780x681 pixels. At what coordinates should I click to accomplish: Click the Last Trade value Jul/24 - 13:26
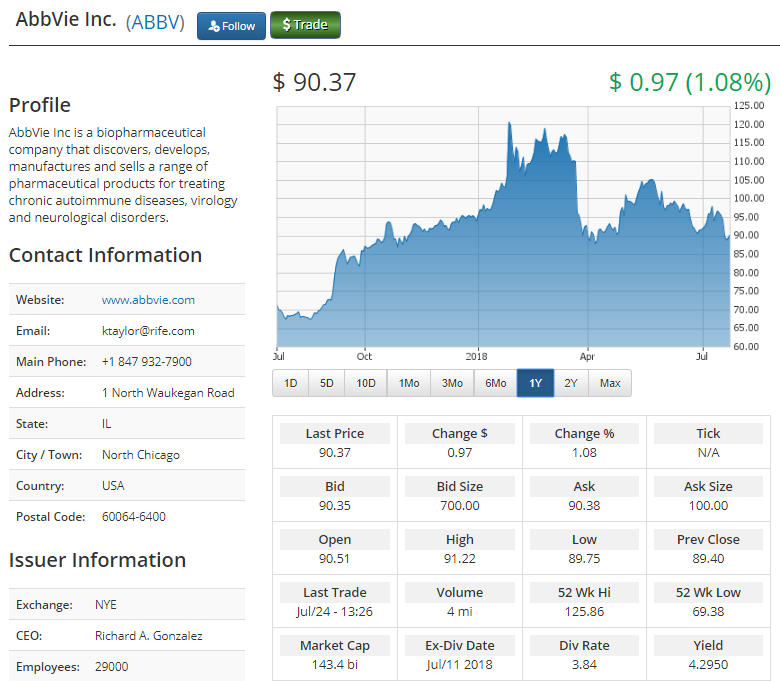click(334, 612)
